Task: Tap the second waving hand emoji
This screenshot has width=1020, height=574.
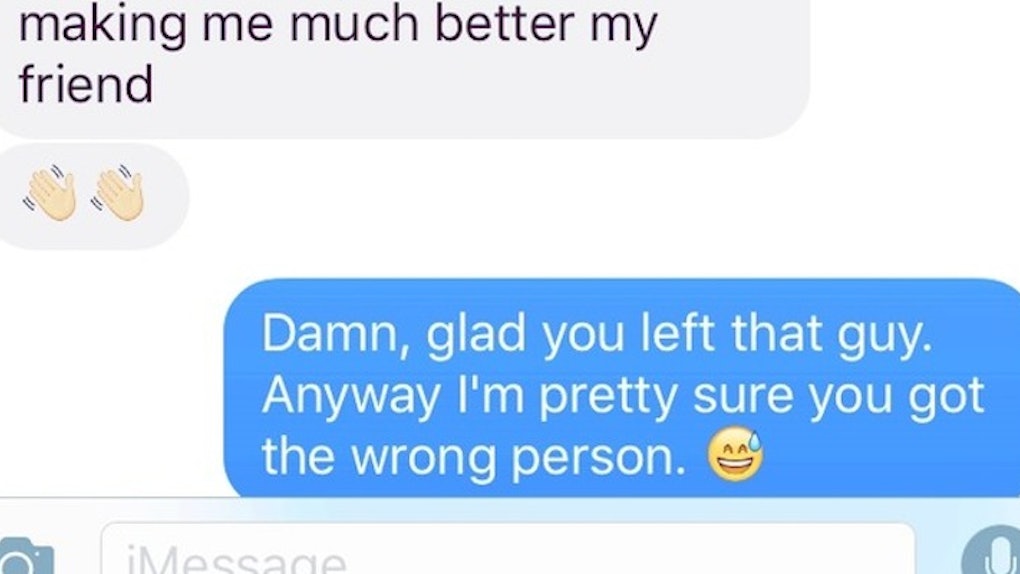Action: point(119,193)
